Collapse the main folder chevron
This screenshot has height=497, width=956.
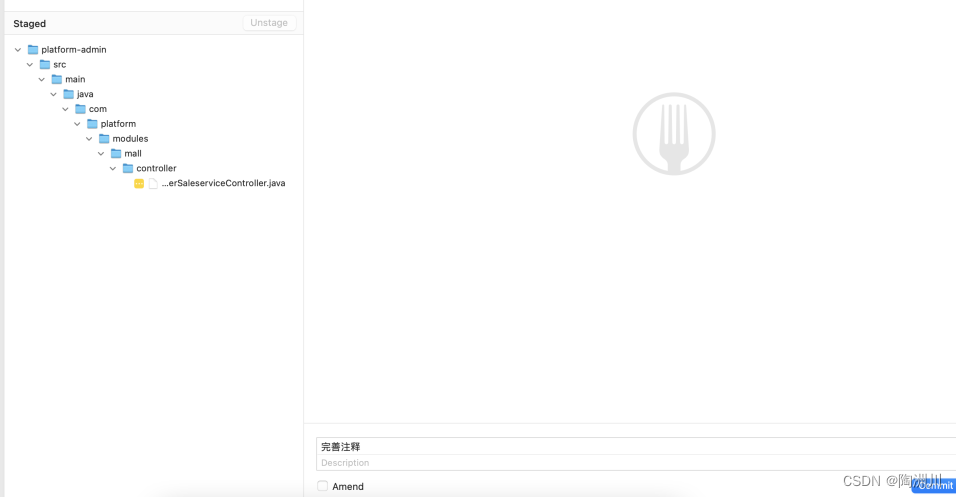click(x=41, y=79)
